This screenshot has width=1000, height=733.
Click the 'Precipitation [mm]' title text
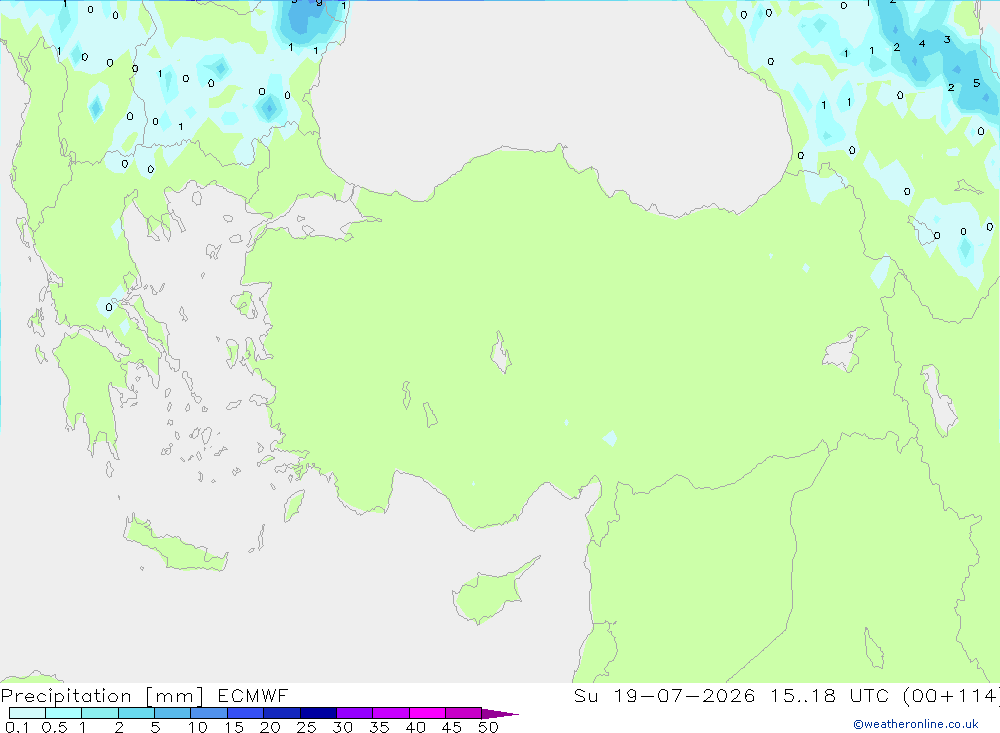coord(102,695)
